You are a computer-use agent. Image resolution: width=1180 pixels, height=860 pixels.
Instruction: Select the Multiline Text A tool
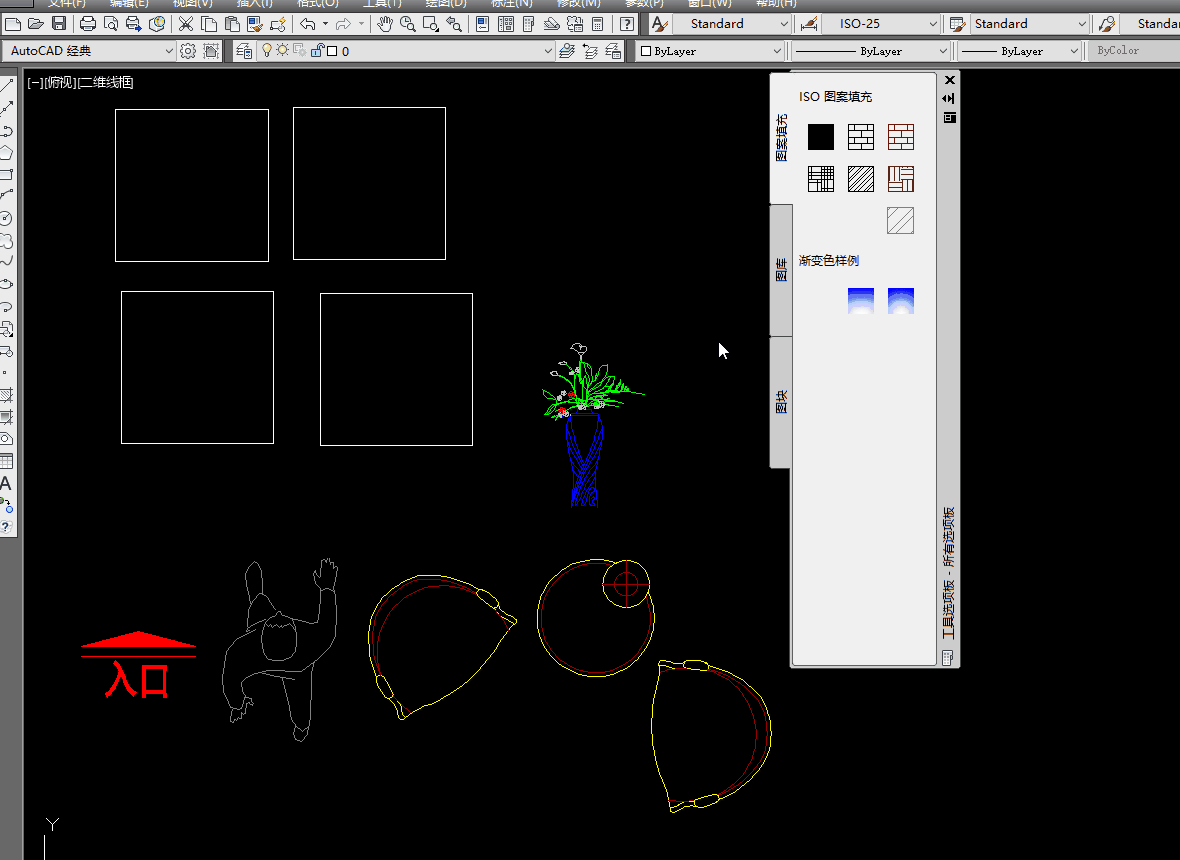6,484
